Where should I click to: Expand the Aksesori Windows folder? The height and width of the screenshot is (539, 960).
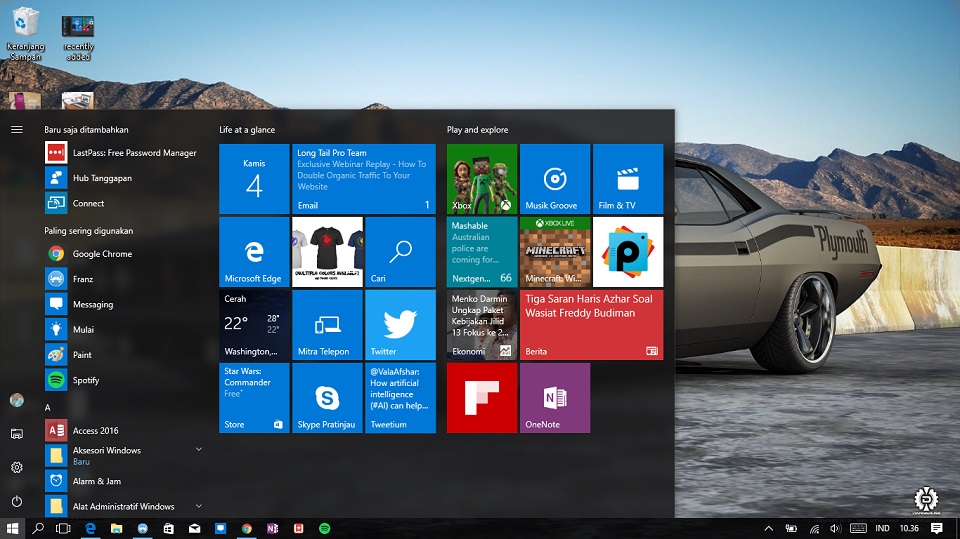coord(198,450)
